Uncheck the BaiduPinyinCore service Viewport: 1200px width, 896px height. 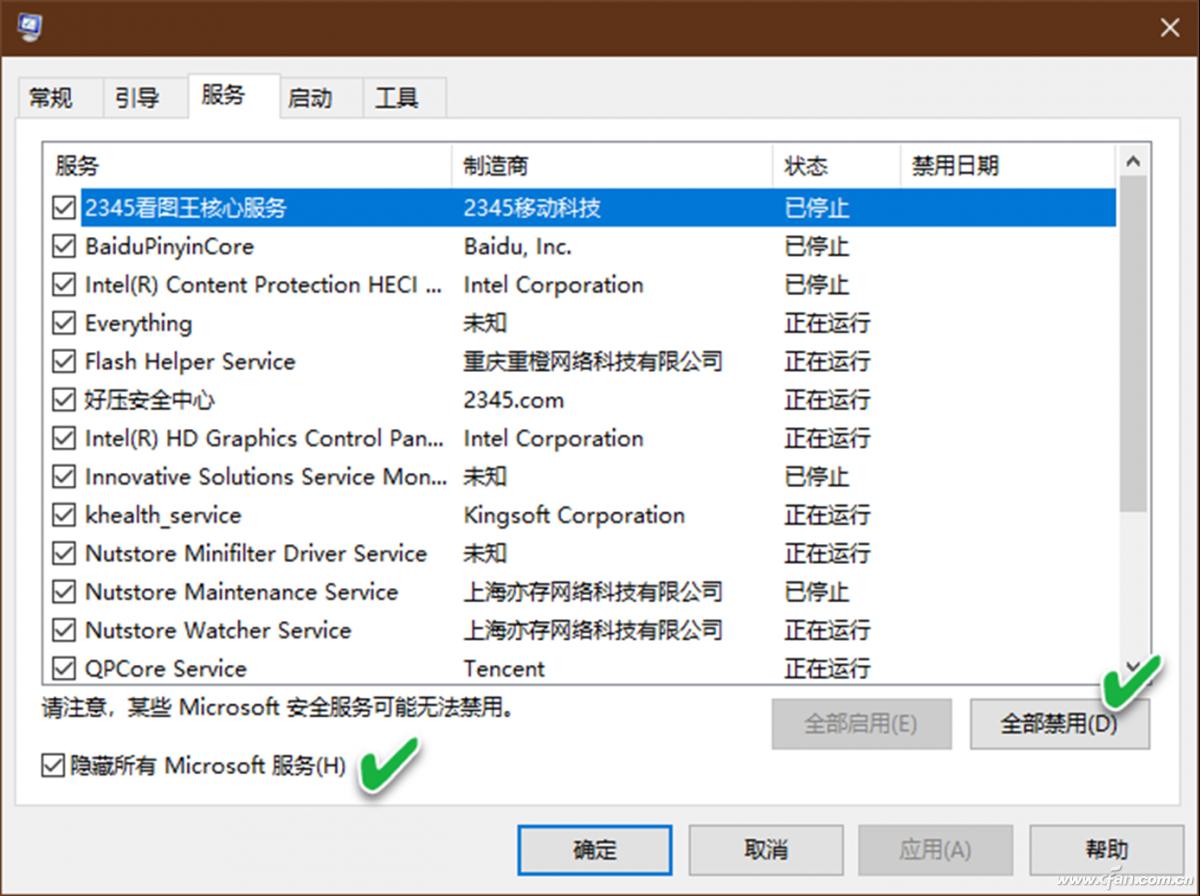[63, 246]
